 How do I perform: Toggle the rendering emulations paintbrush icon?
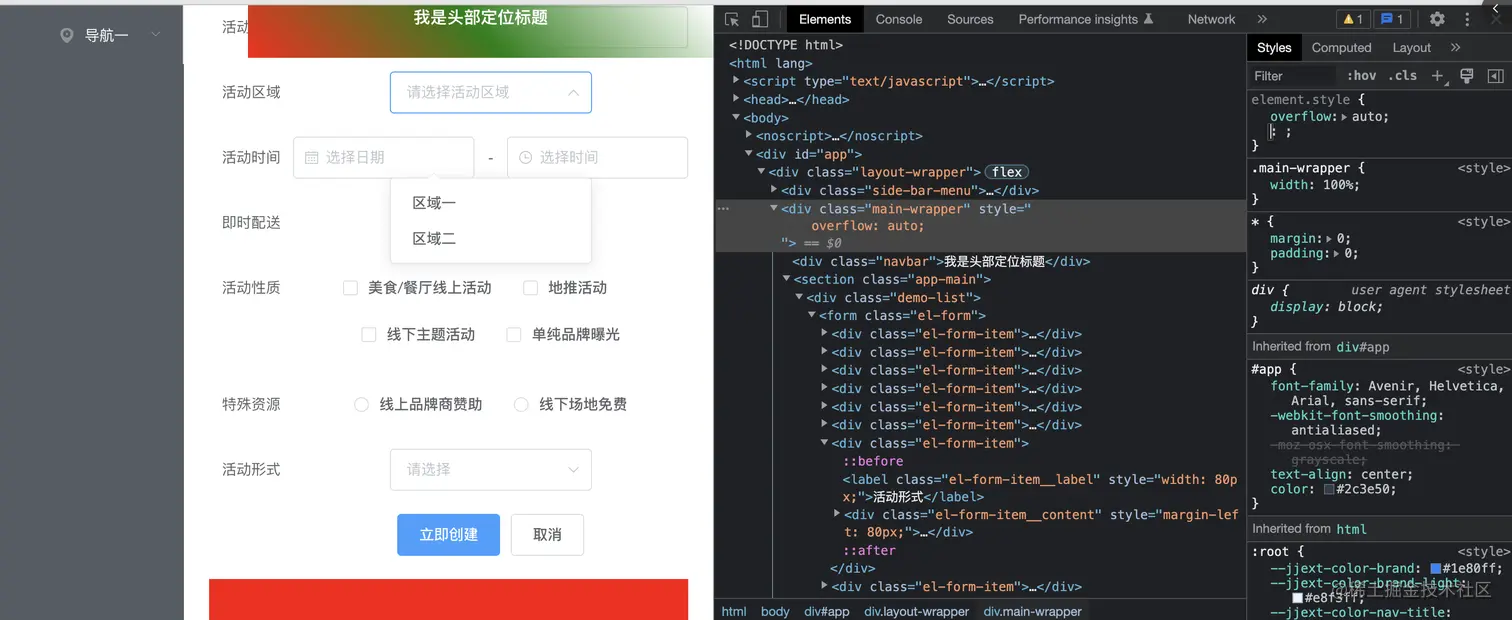(1467, 75)
